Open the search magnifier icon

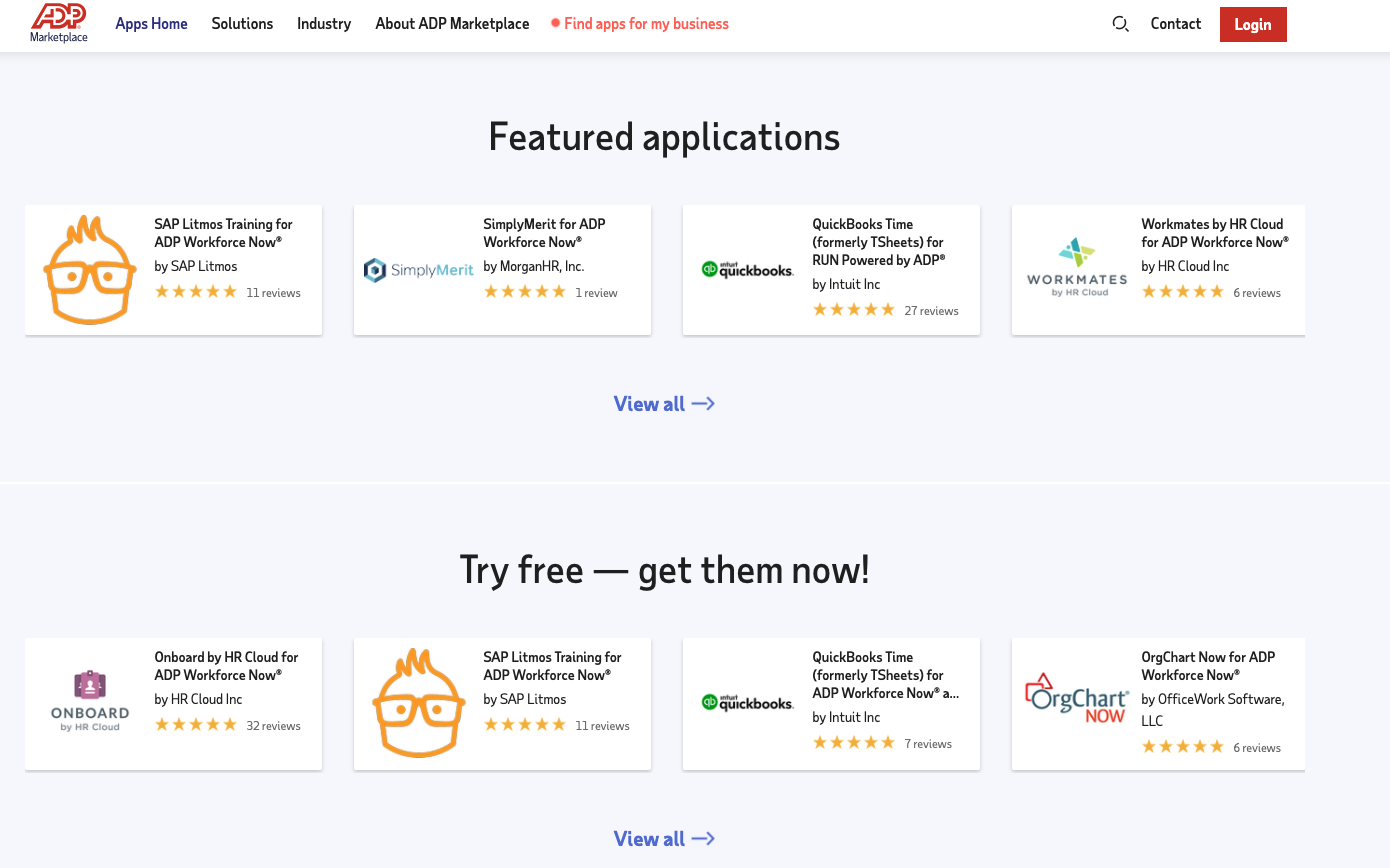coord(1120,24)
